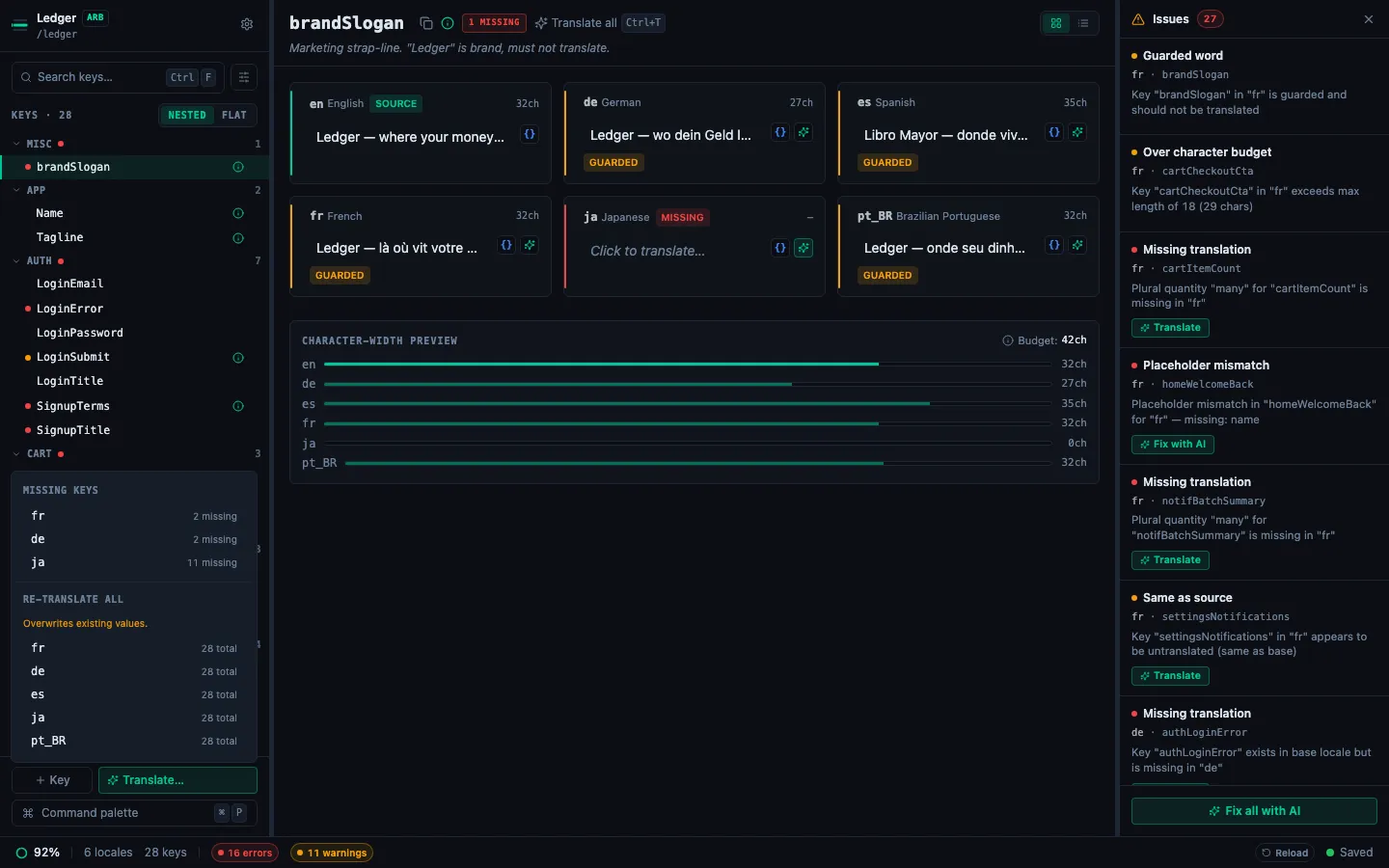Click the budget info icon in preview
This screenshot has height=868, width=1389.
[x=1008, y=340]
